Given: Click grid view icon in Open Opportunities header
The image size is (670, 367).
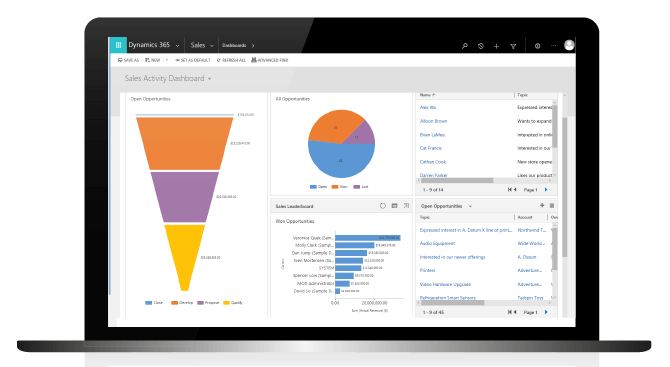Looking at the screenshot, I should coord(552,206).
